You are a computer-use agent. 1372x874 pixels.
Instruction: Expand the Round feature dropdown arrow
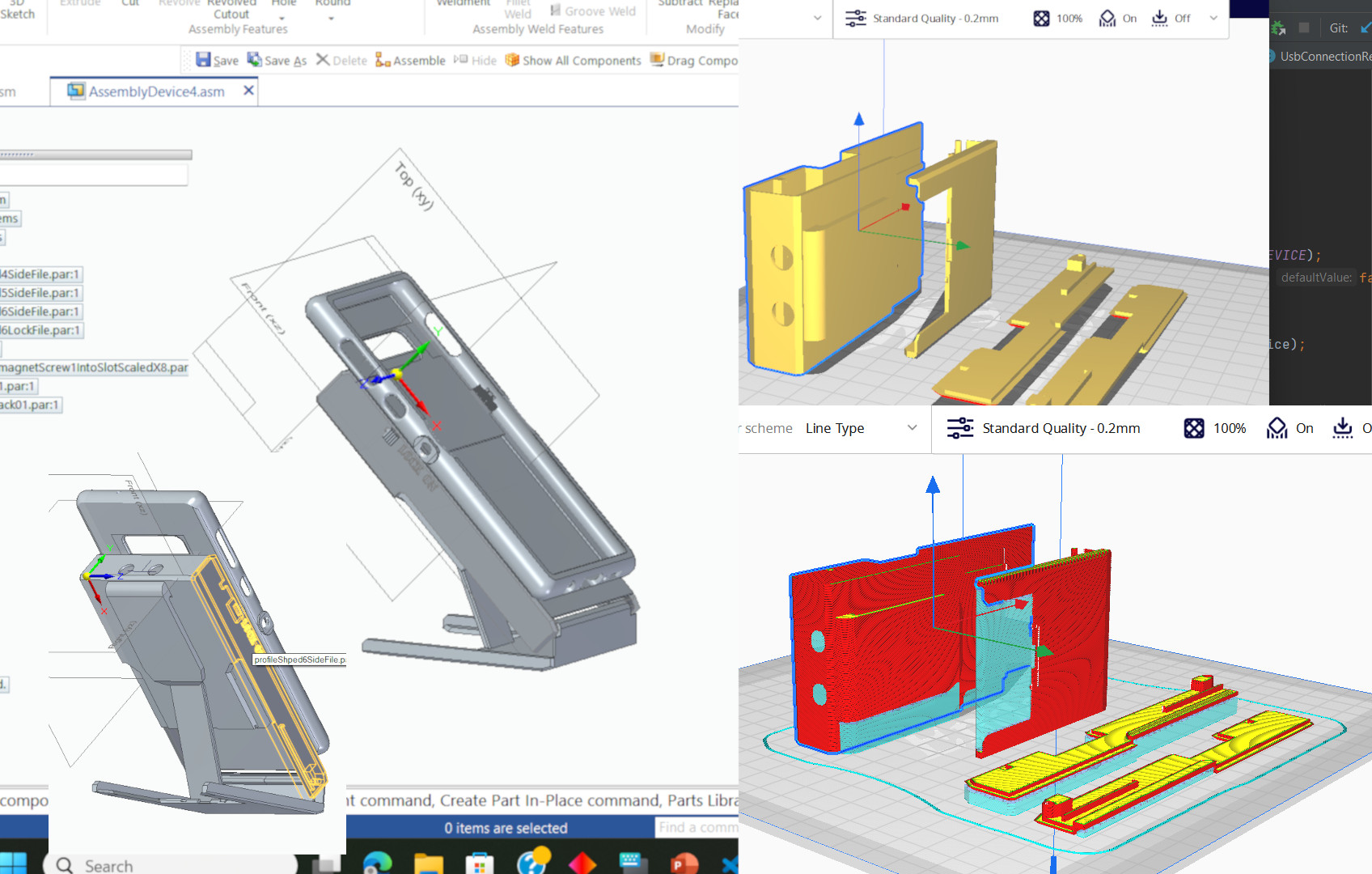coord(332,18)
